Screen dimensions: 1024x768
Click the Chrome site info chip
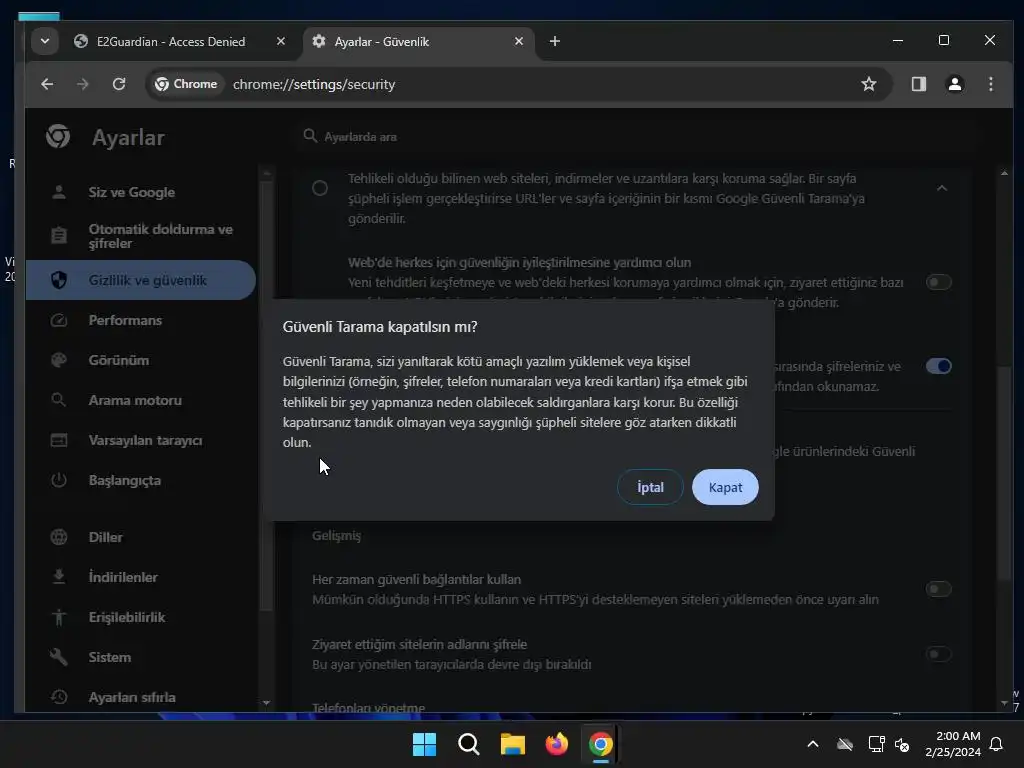pos(186,84)
